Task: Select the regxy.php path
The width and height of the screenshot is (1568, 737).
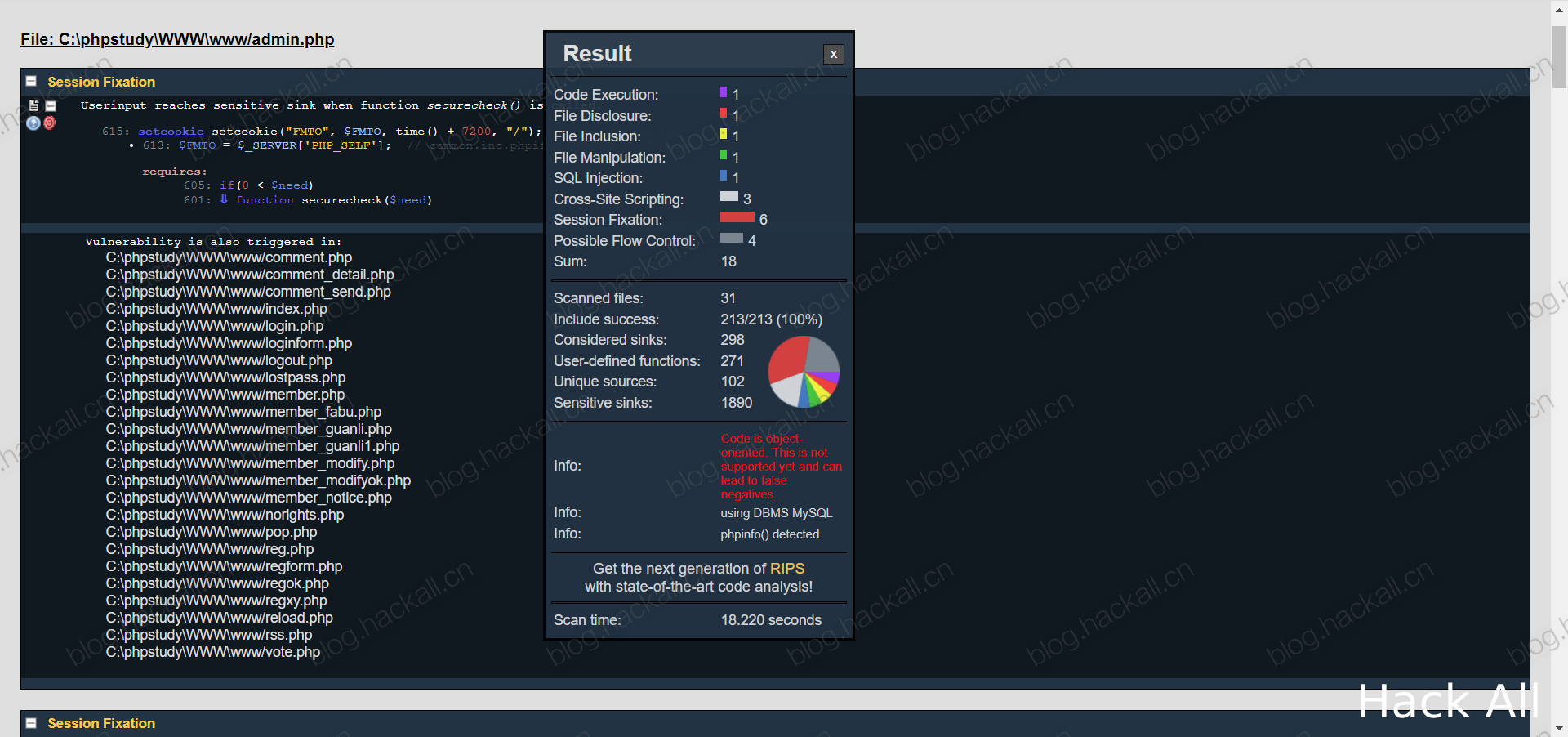Action: pos(216,601)
